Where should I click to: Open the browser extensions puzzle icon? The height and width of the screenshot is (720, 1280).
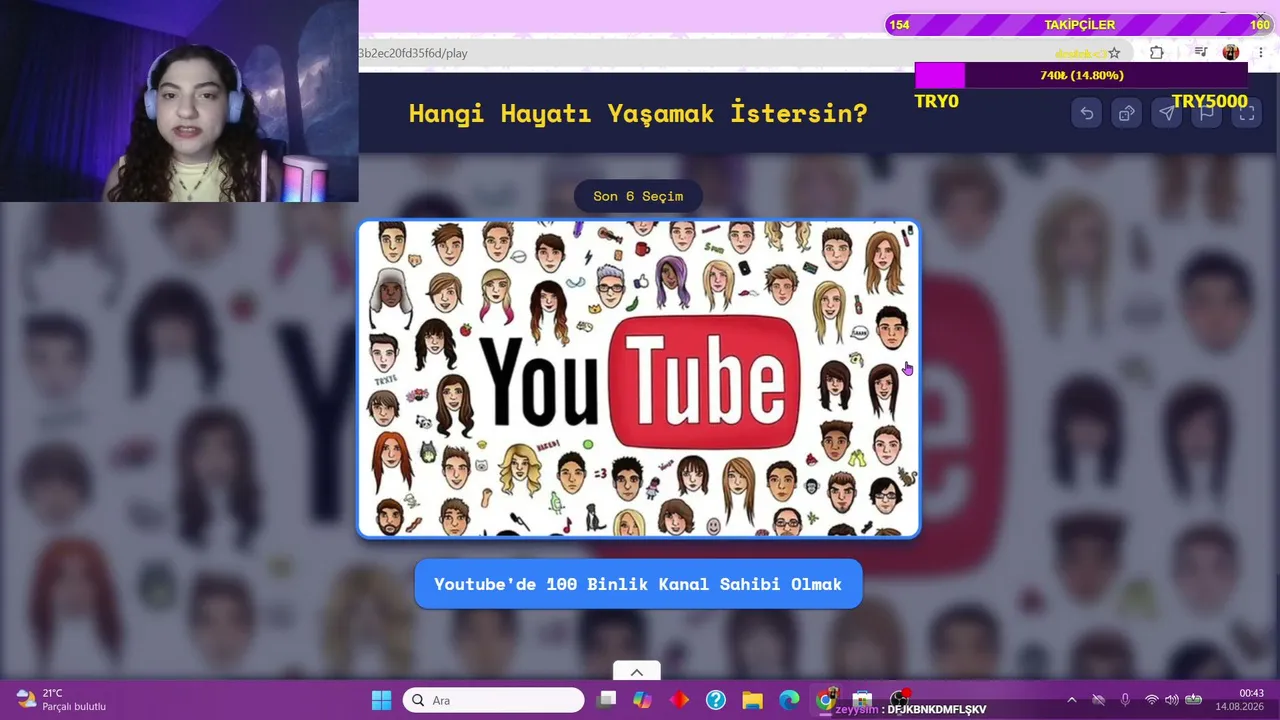pos(1157,53)
